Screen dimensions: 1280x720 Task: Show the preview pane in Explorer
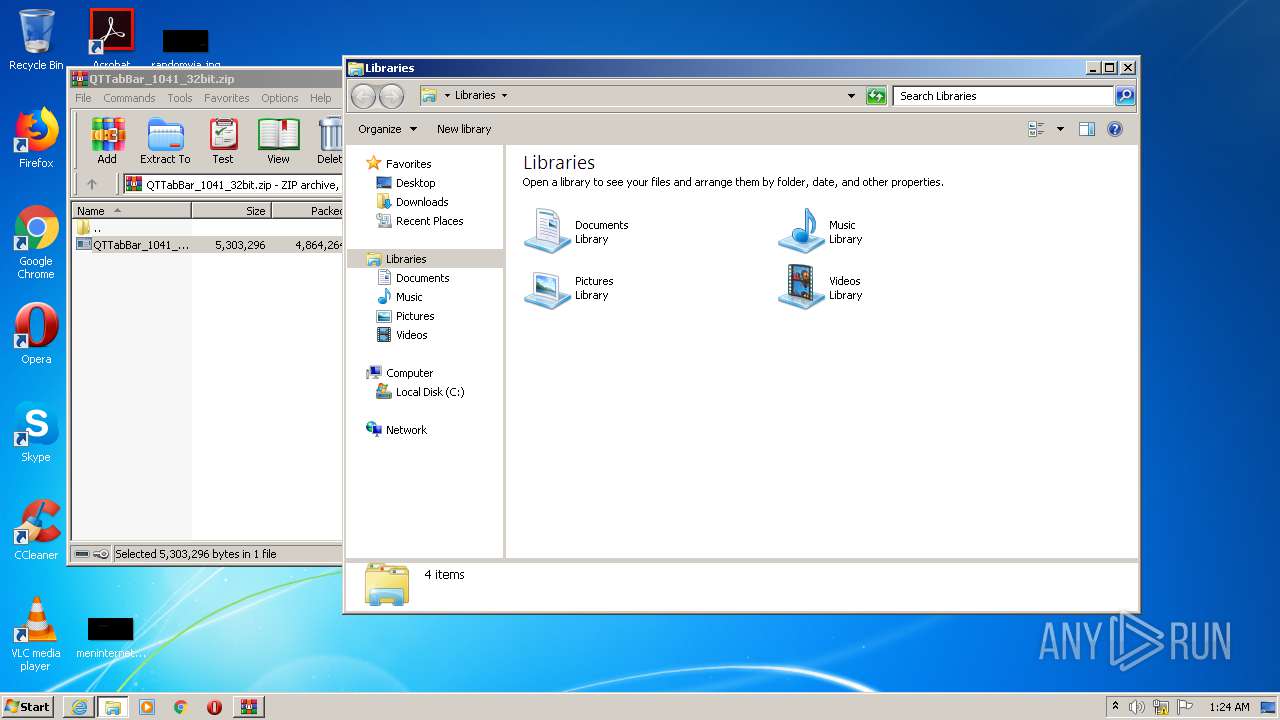1087,129
